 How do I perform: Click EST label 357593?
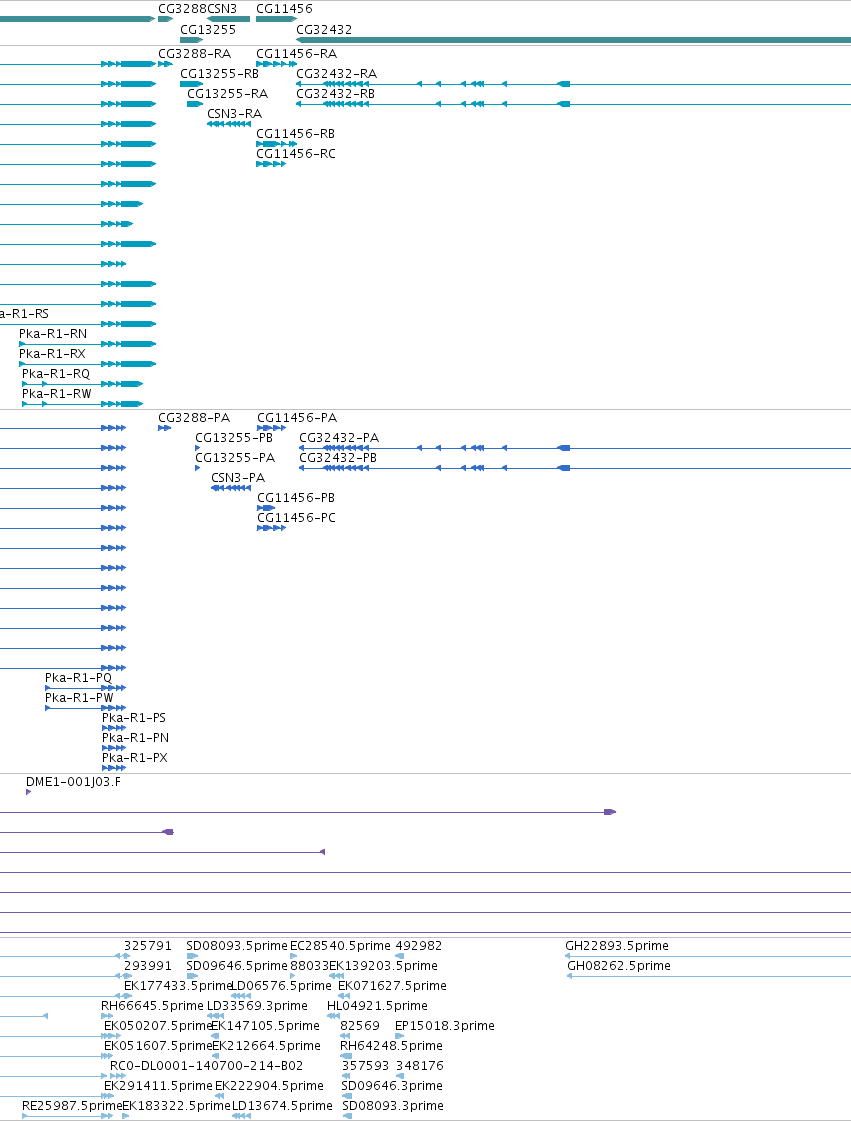(365, 1066)
